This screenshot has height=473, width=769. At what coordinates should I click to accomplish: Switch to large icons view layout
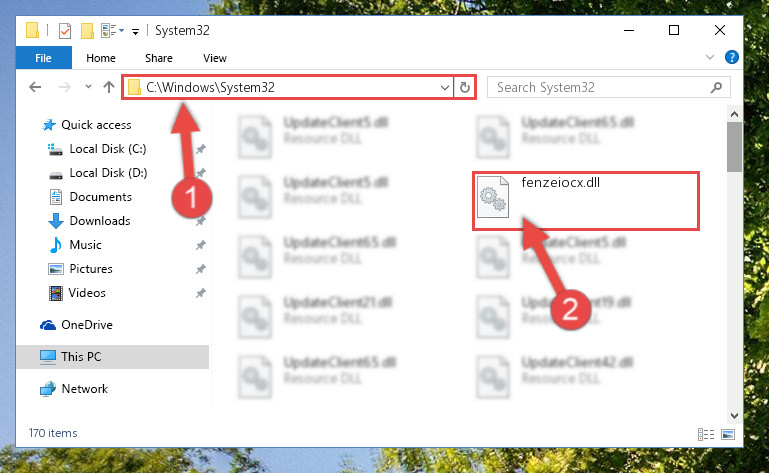(x=728, y=434)
